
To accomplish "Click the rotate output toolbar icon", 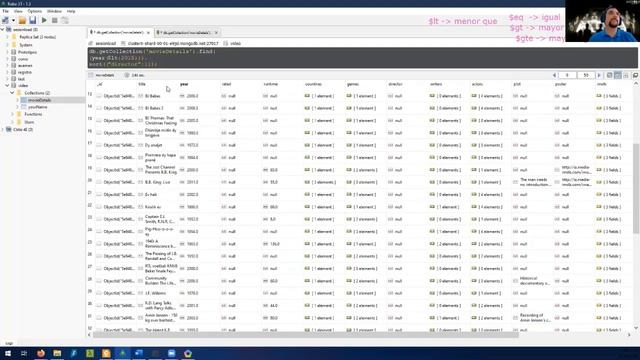I will [65, 20].
